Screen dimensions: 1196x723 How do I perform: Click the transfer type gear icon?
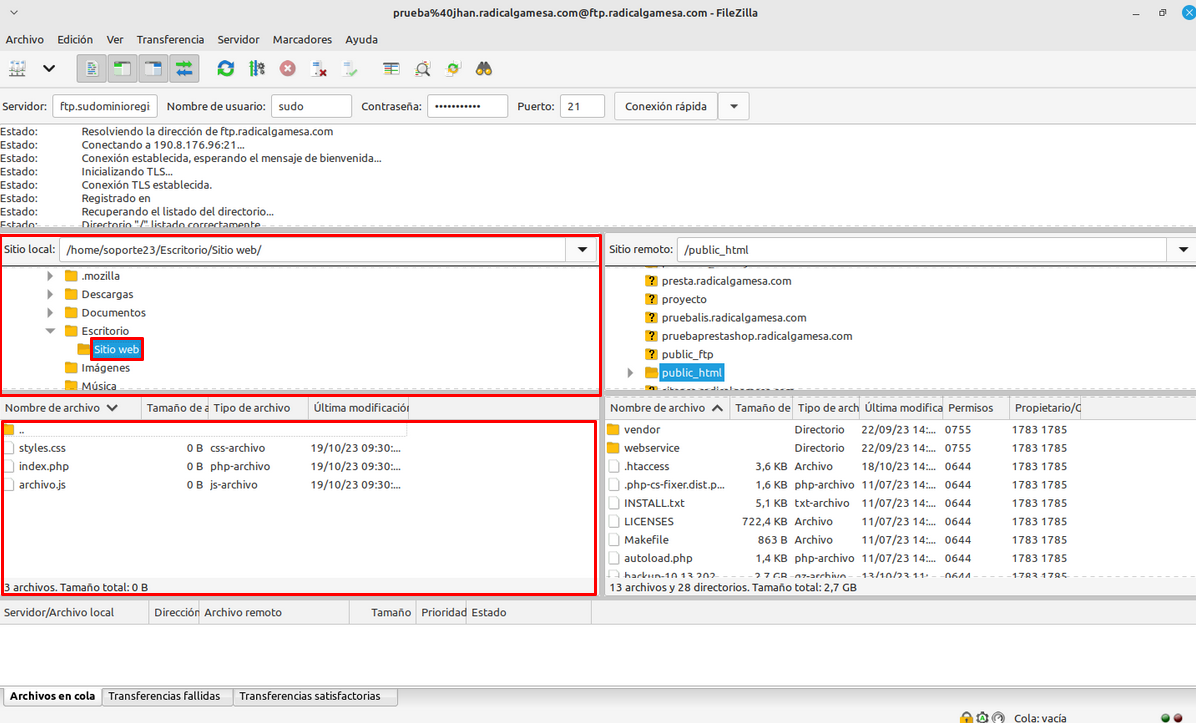pos(982,718)
